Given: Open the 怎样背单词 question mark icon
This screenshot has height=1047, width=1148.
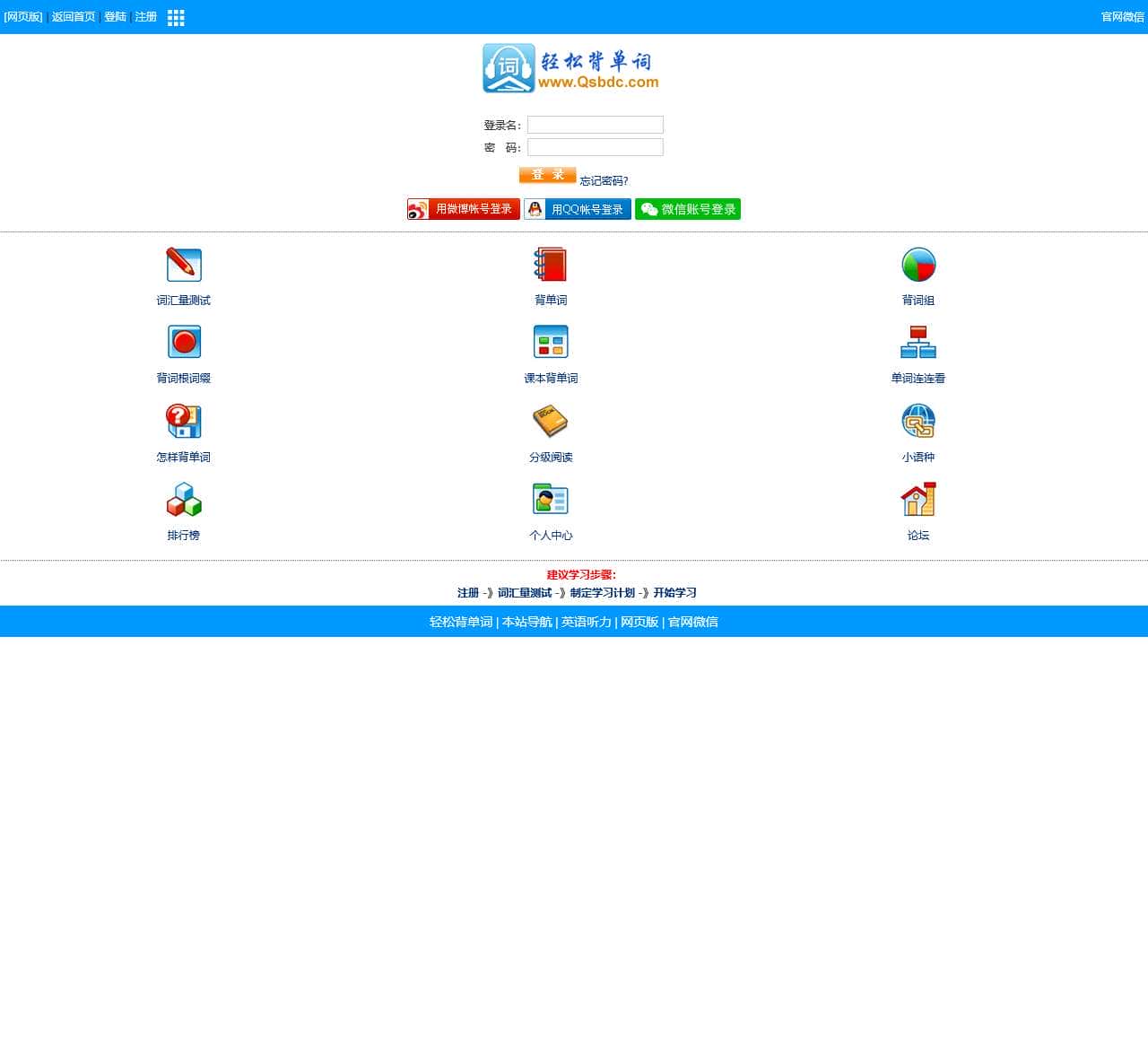Looking at the screenshot, I should (183, 420).
